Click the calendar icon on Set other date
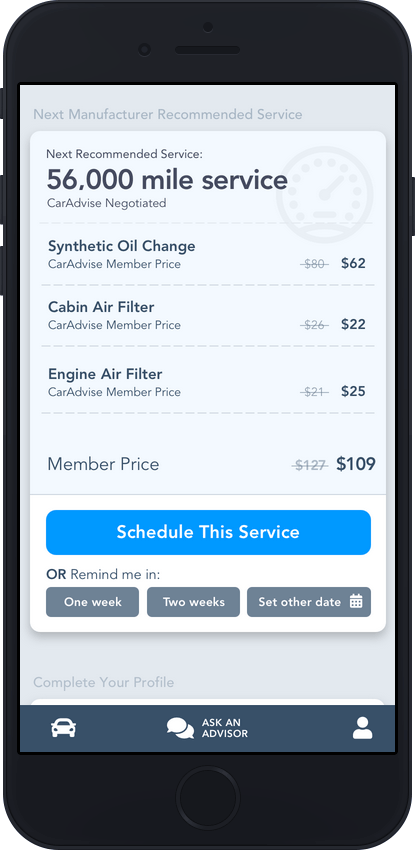This screenshot has height=850, width=415. click(x=356, y=601)
